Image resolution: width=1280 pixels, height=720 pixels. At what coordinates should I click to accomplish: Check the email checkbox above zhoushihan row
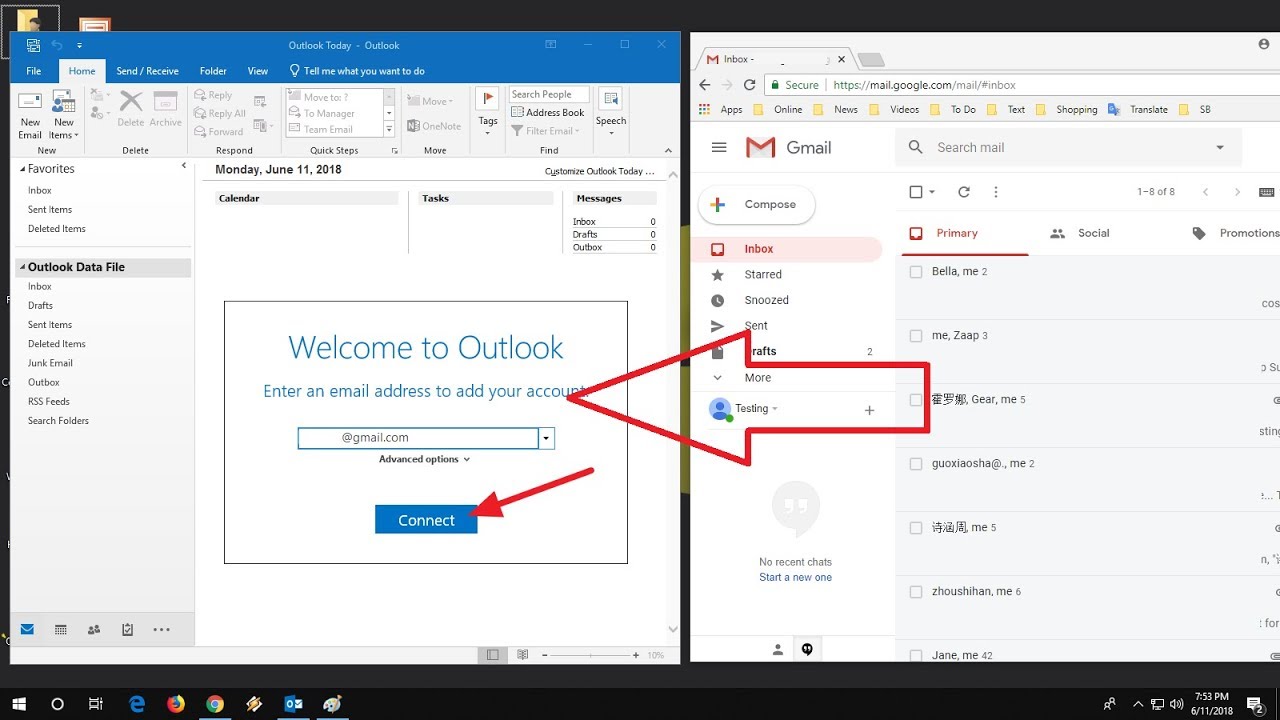916,528
